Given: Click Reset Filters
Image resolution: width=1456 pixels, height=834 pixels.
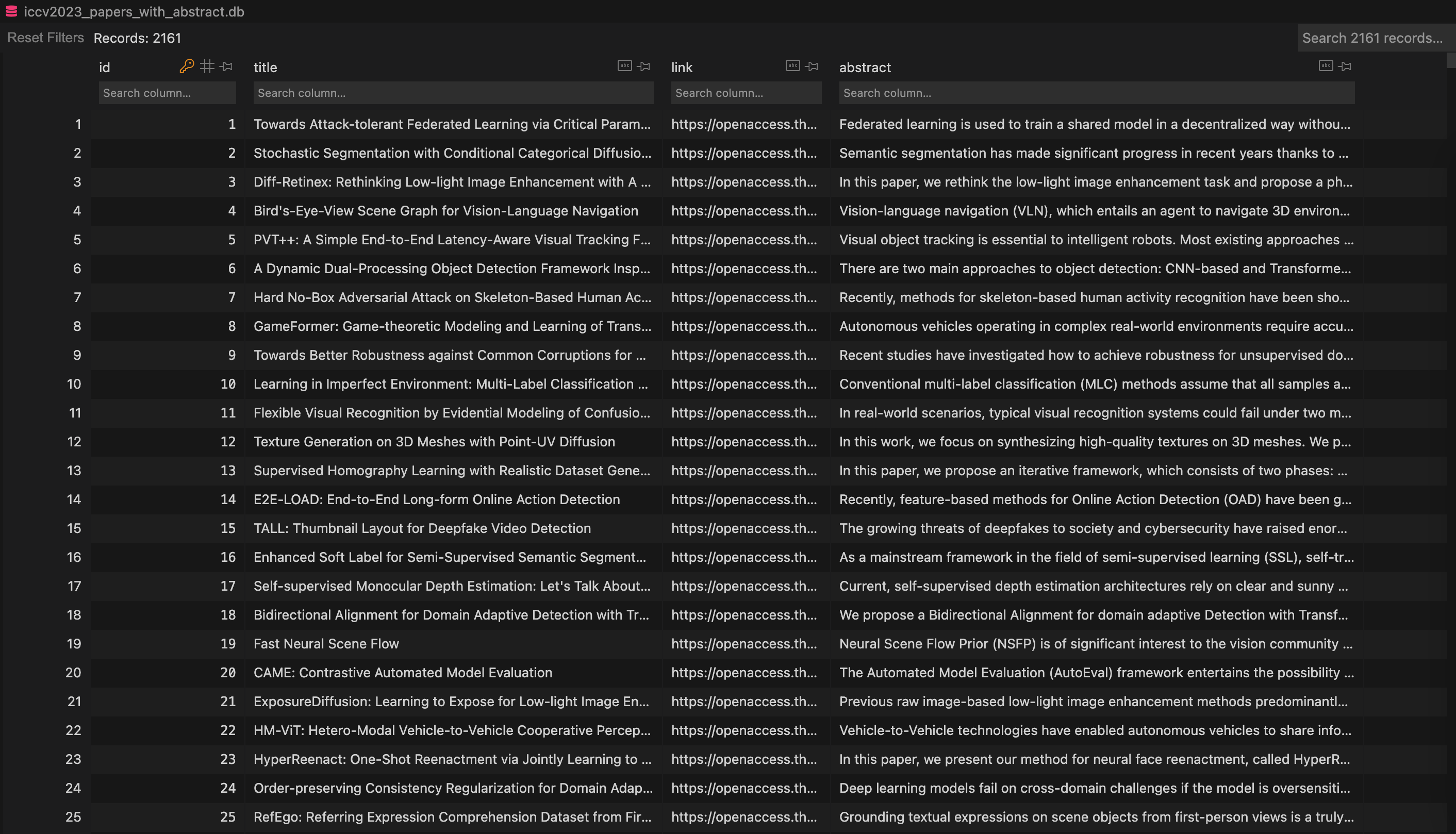Looking at the screenshot, I should pyautogui.click(x=45, y=38).
